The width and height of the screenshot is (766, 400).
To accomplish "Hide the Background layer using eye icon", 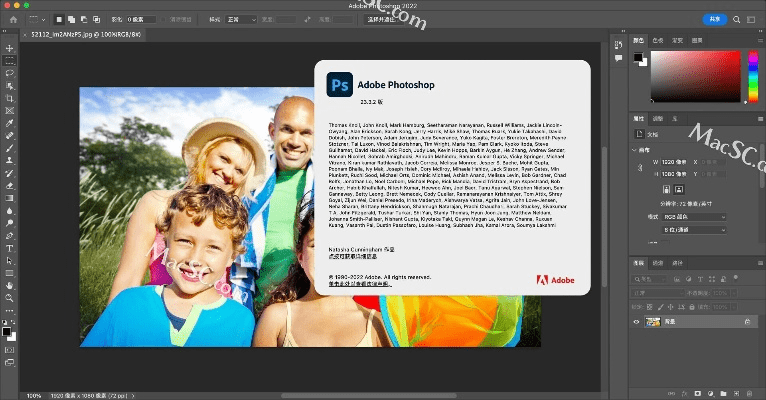I will (637, 322).
